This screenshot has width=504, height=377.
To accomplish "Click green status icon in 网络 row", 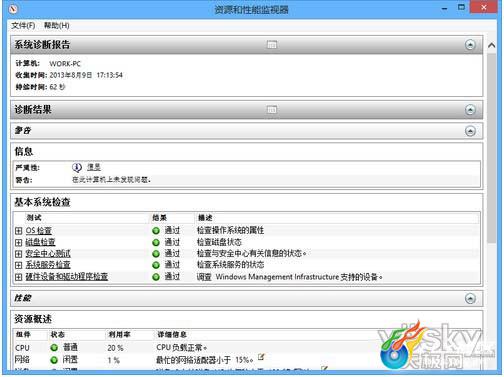I will [x=54, y=360].
